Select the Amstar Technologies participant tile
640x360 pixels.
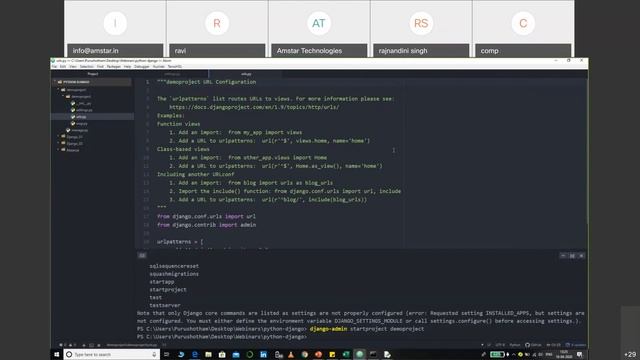pyautogui.click(x=319, y=29)
